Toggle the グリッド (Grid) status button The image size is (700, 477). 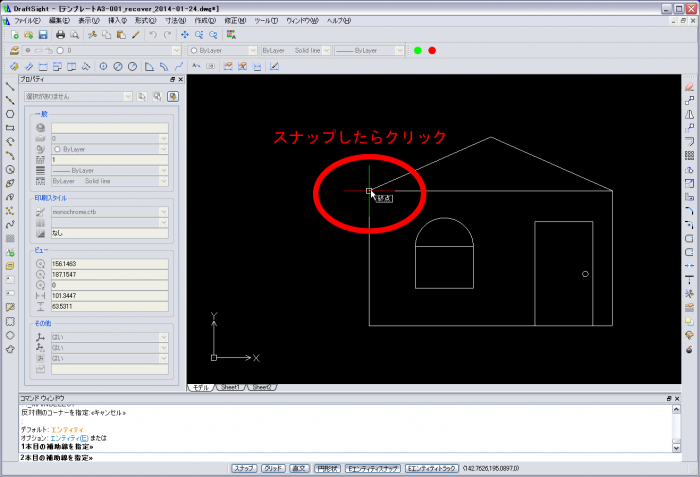tap(272, 468)
